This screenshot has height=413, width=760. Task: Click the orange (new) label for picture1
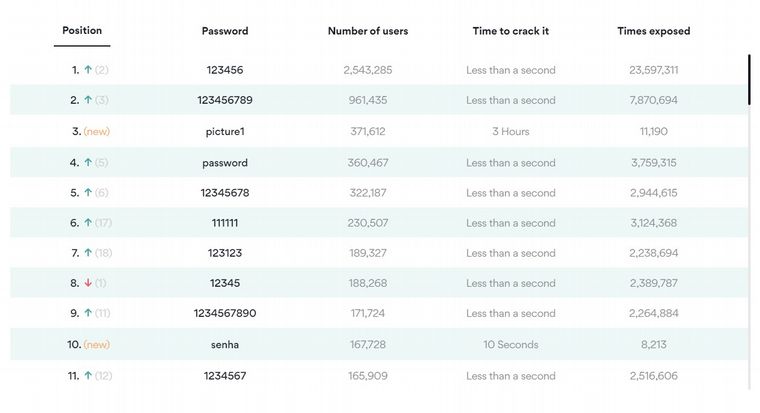click(x=97, y=132)
